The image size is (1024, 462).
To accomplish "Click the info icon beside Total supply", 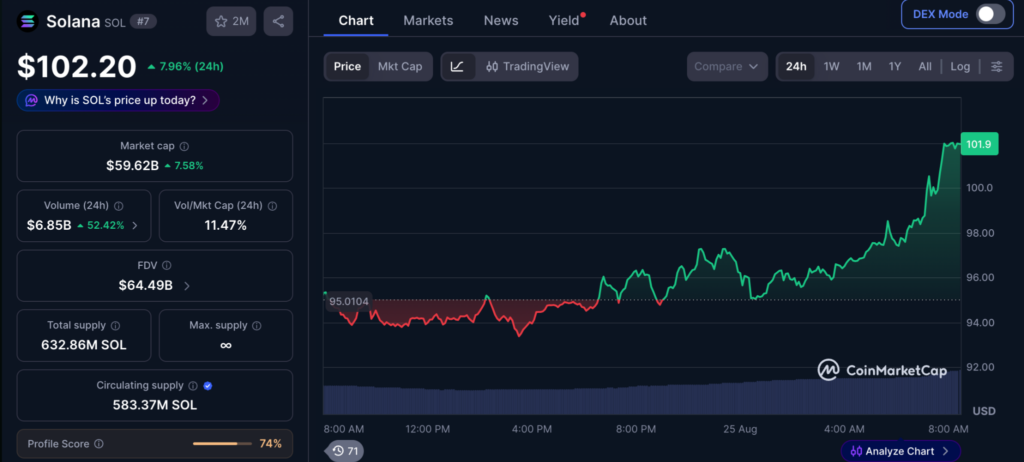I will [116, 325].
